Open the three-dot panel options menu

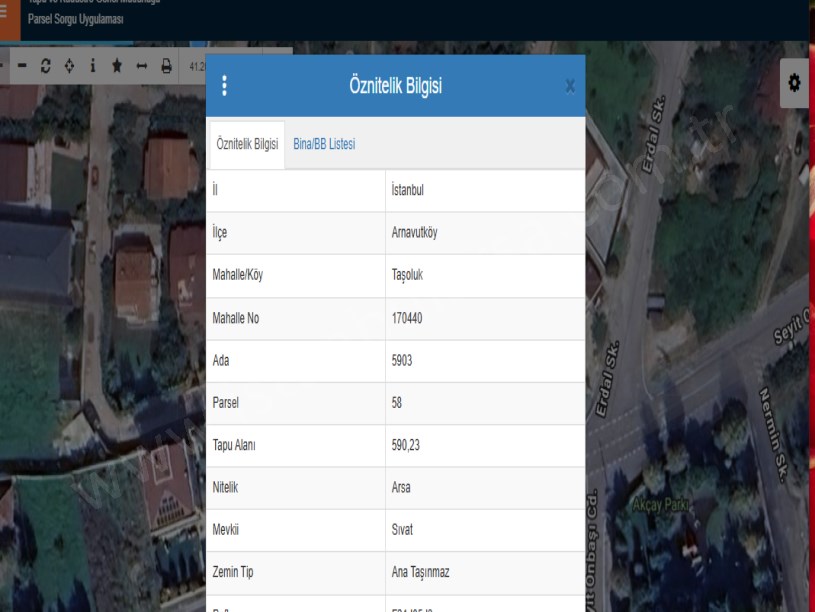(x=224, y=86)
